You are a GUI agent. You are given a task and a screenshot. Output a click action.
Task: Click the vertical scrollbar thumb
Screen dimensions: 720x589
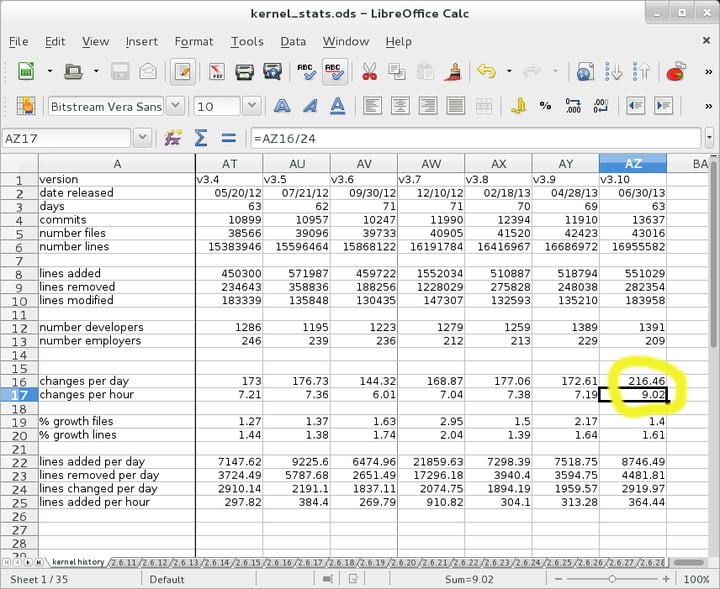713,252
